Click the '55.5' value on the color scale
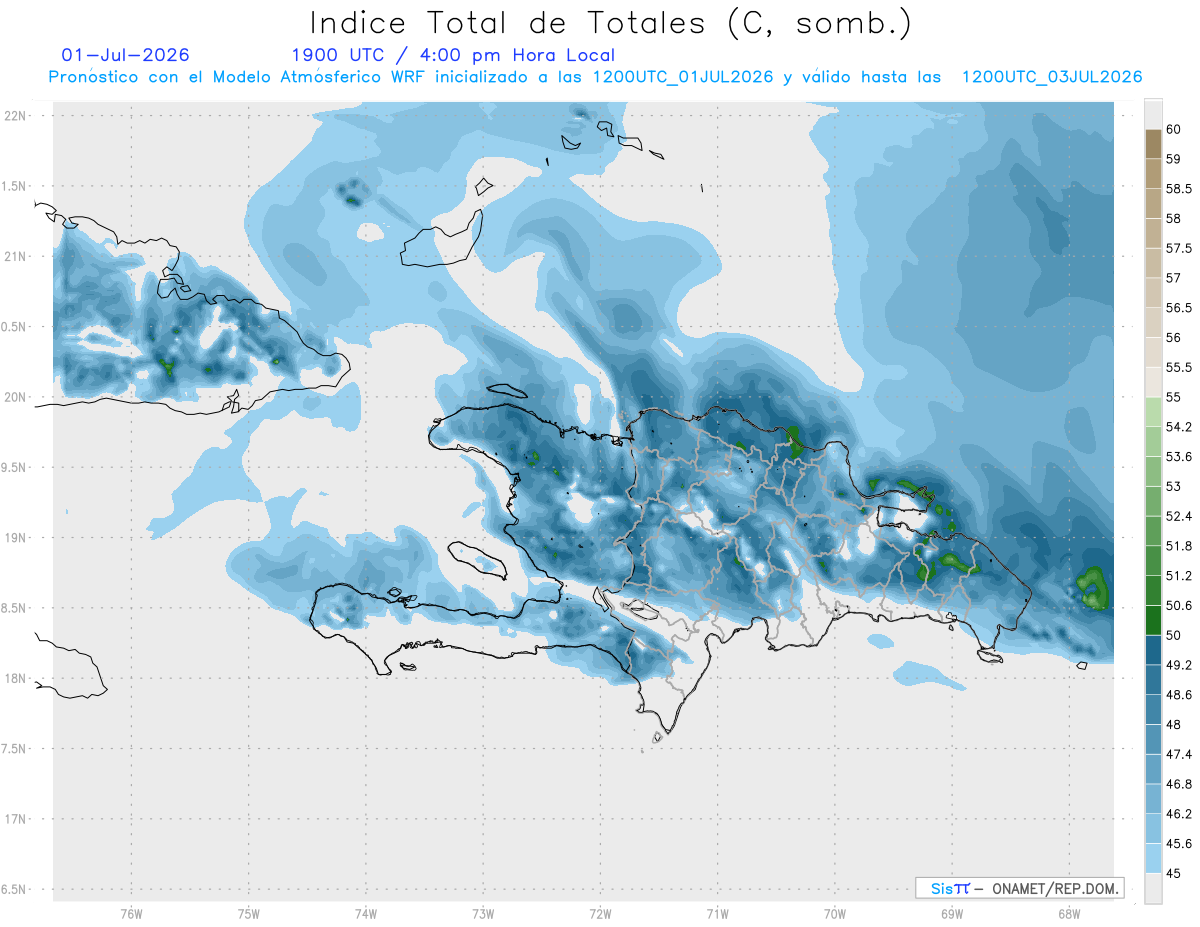1200x927 pixels. (x=1179, y=368)
